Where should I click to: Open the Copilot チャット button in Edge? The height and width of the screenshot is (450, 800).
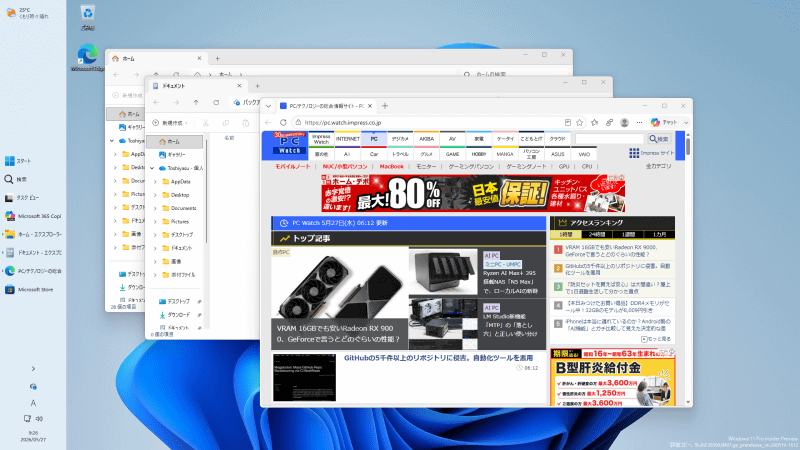coord(665,122)
